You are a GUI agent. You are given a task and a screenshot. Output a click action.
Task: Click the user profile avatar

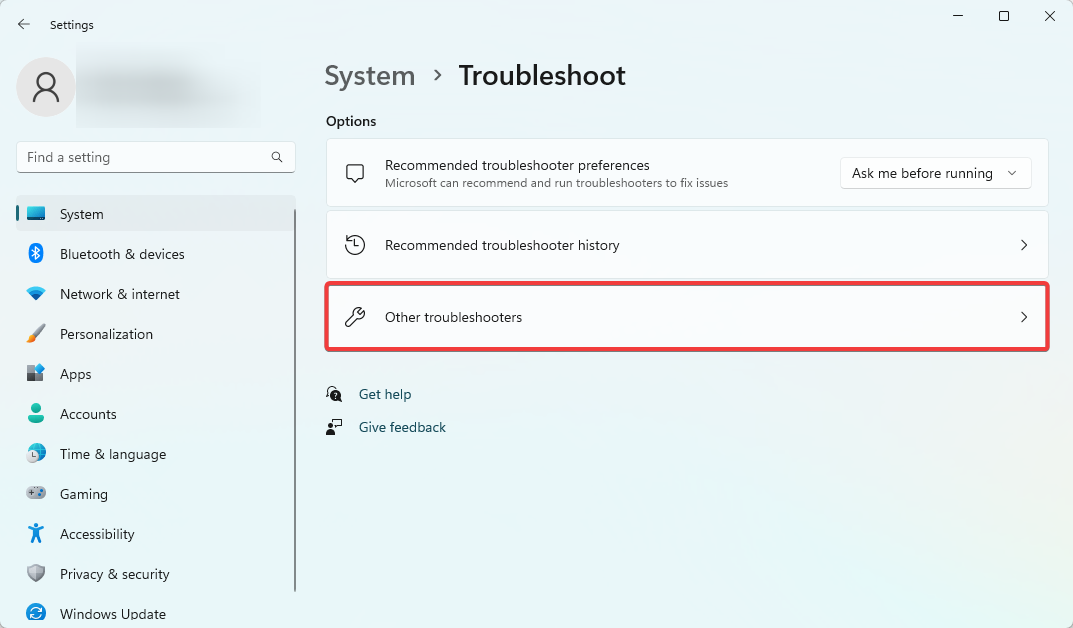click(46, 87)
